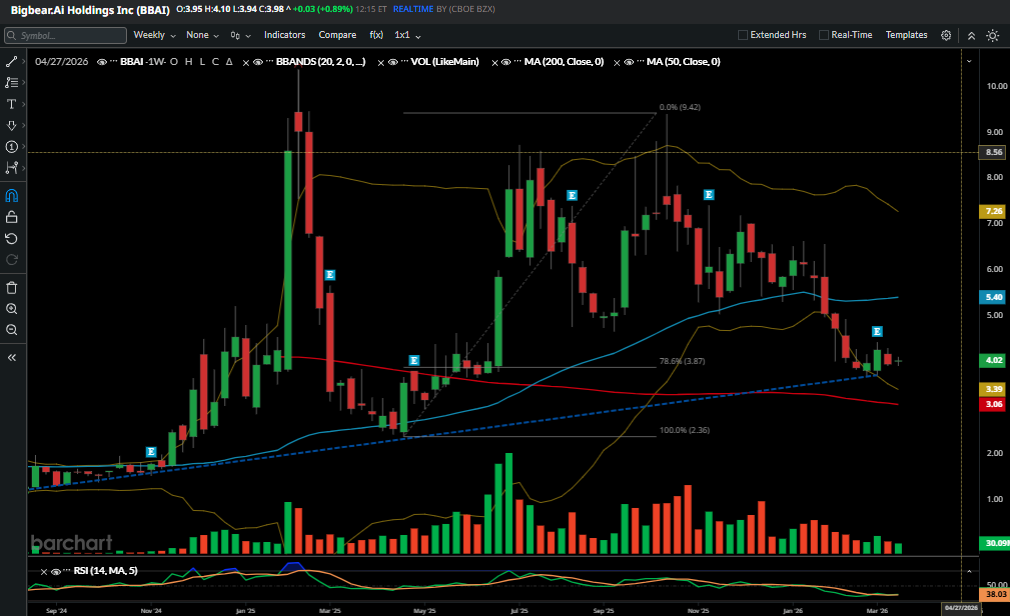Toggle visibility eye for VOL indicator
Viewport: 1010px width, 616px height.
[x=392, y=62]
